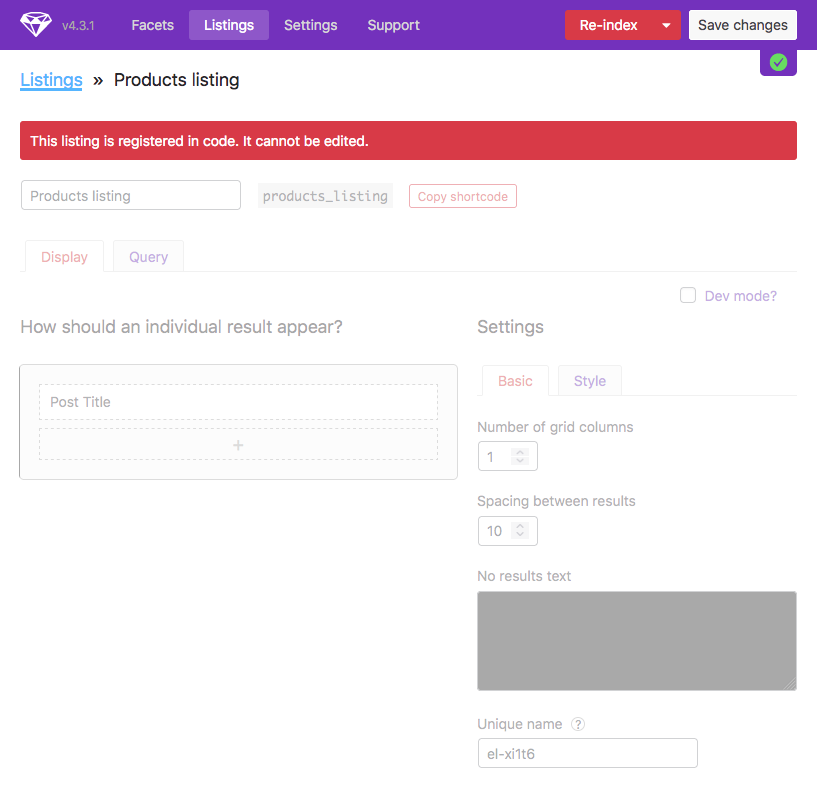
Task: Click the registered in code warning banner
Action: point(408,141)
